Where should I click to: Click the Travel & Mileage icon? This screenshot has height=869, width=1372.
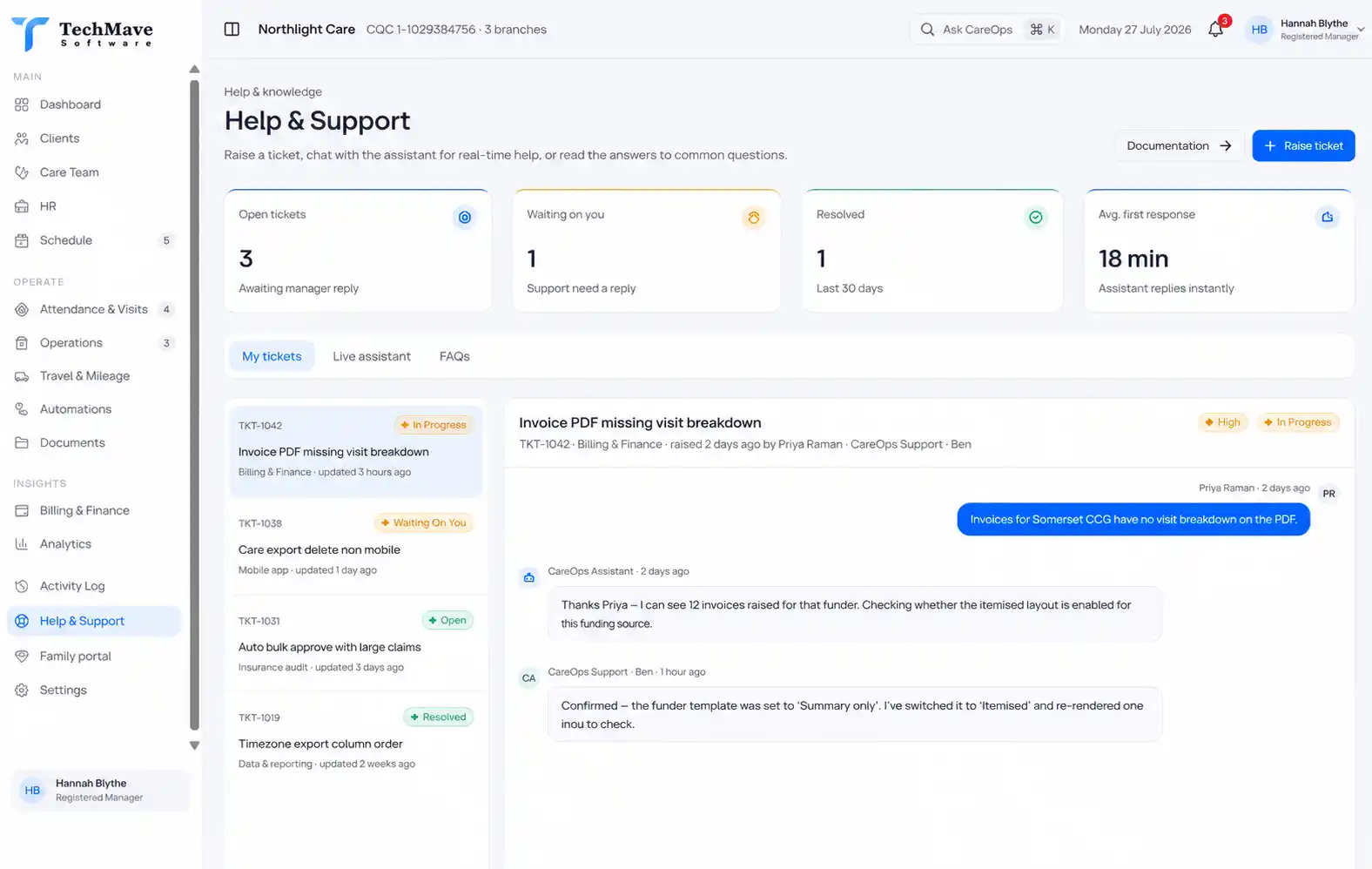22,376
